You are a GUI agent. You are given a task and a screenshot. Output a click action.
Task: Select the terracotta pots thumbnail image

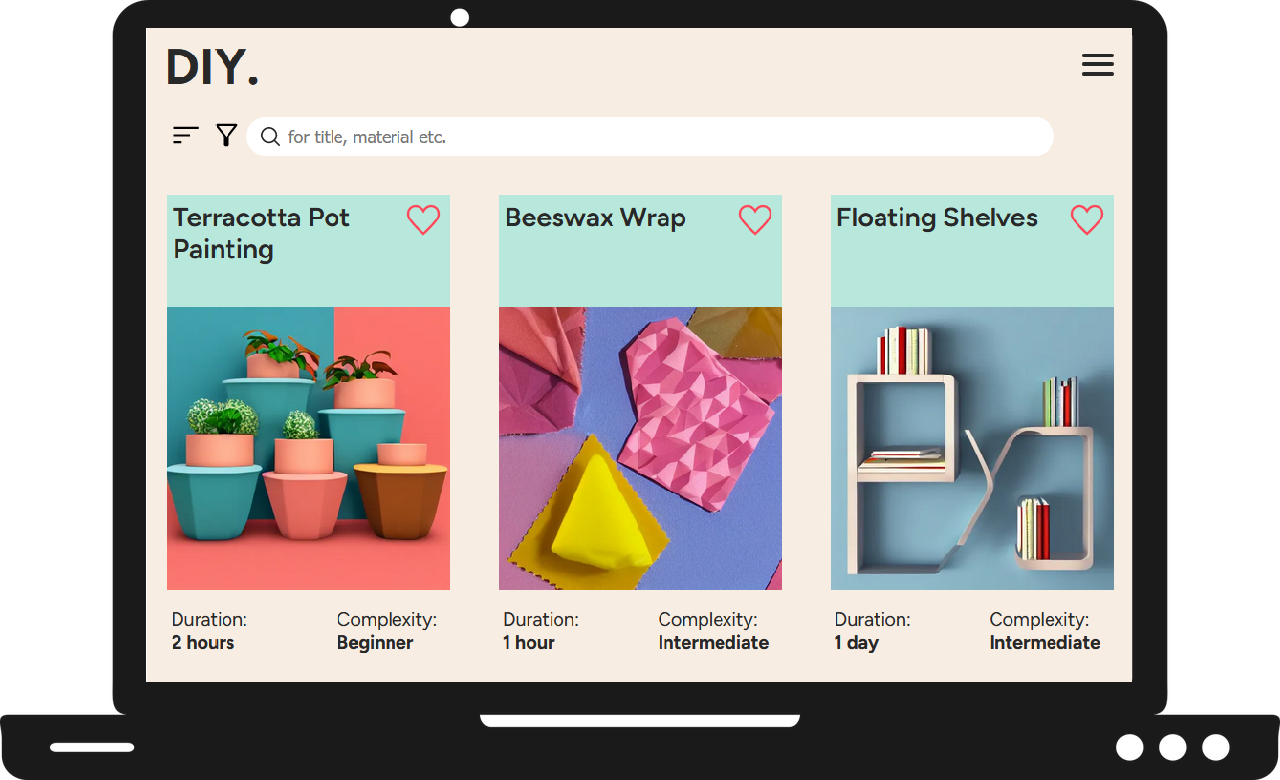coord(308,448)
